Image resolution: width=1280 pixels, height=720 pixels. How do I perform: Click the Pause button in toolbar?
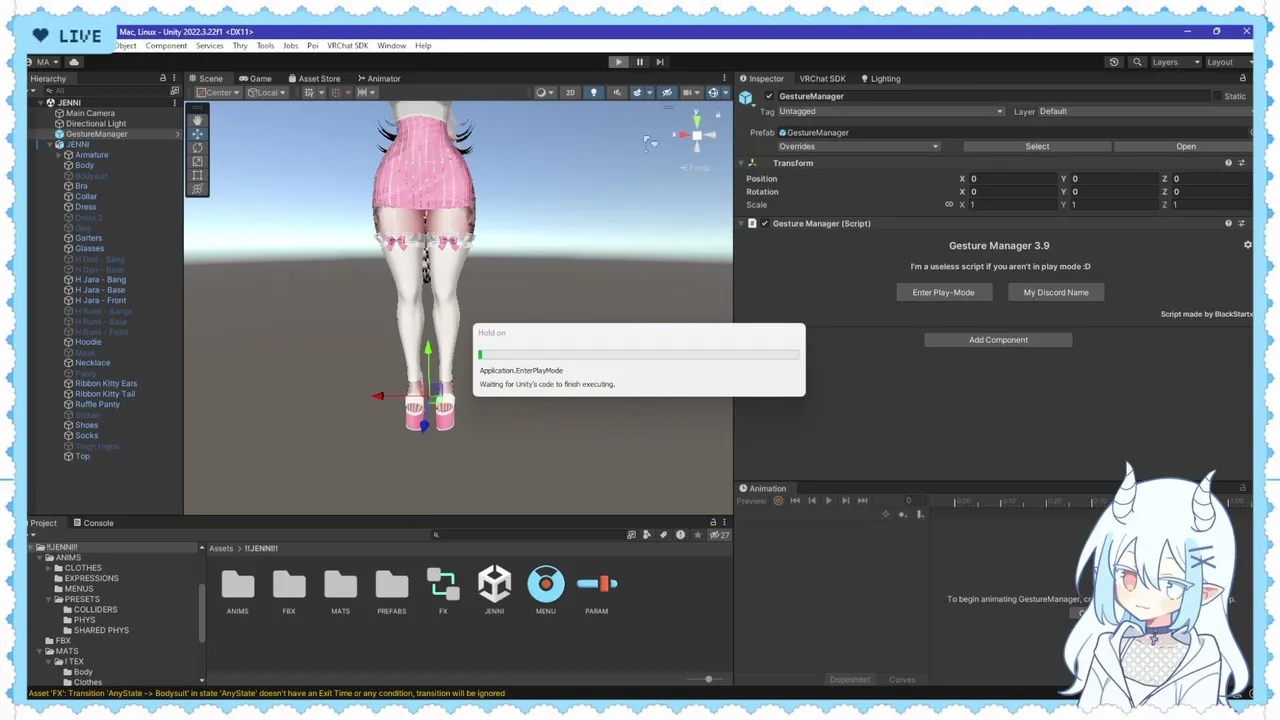640,62
